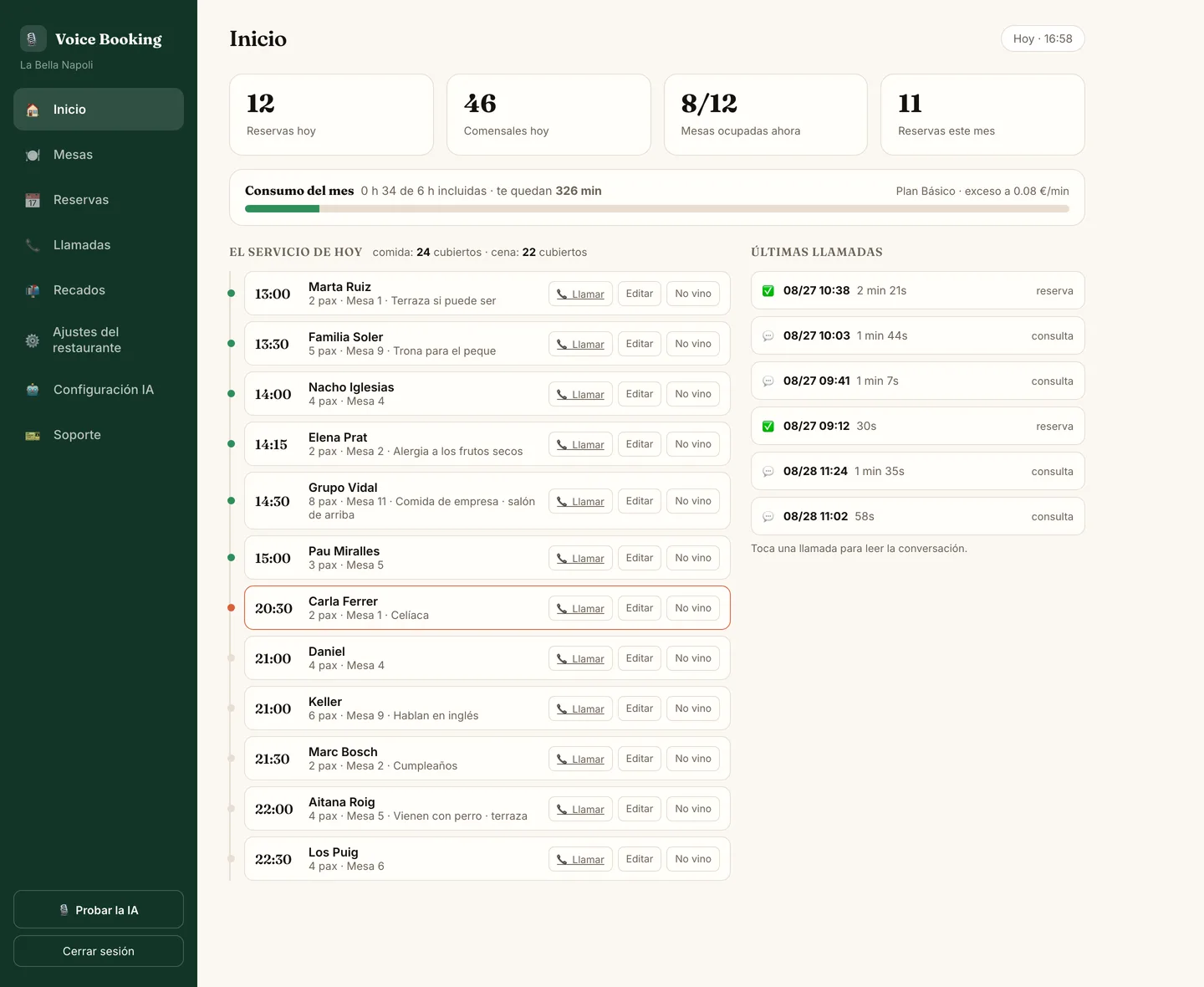
Task: Click the mailbox icon beside Recados
Action: pos(33,290)
